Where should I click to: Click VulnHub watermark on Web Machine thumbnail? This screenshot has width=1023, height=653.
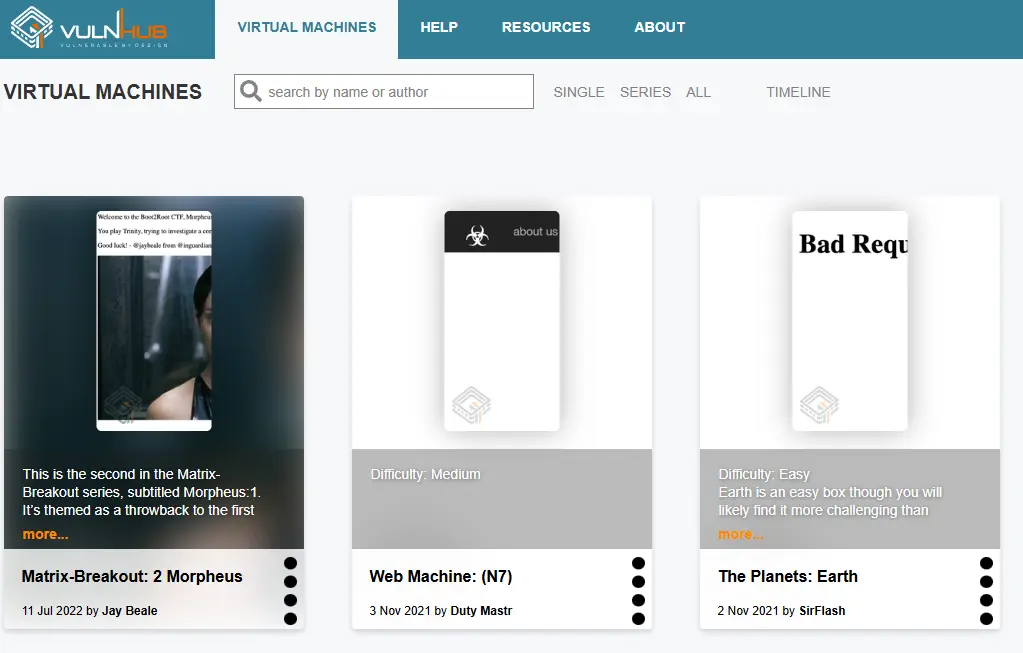click(471, 405)
